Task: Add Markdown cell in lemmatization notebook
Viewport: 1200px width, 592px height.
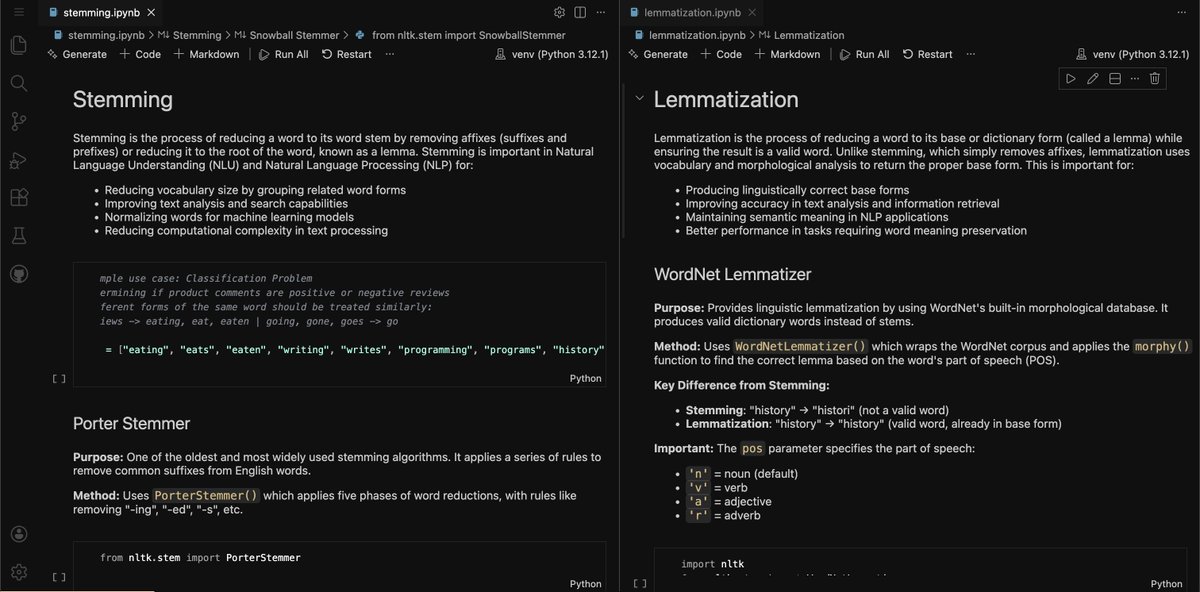Action: 787,54
